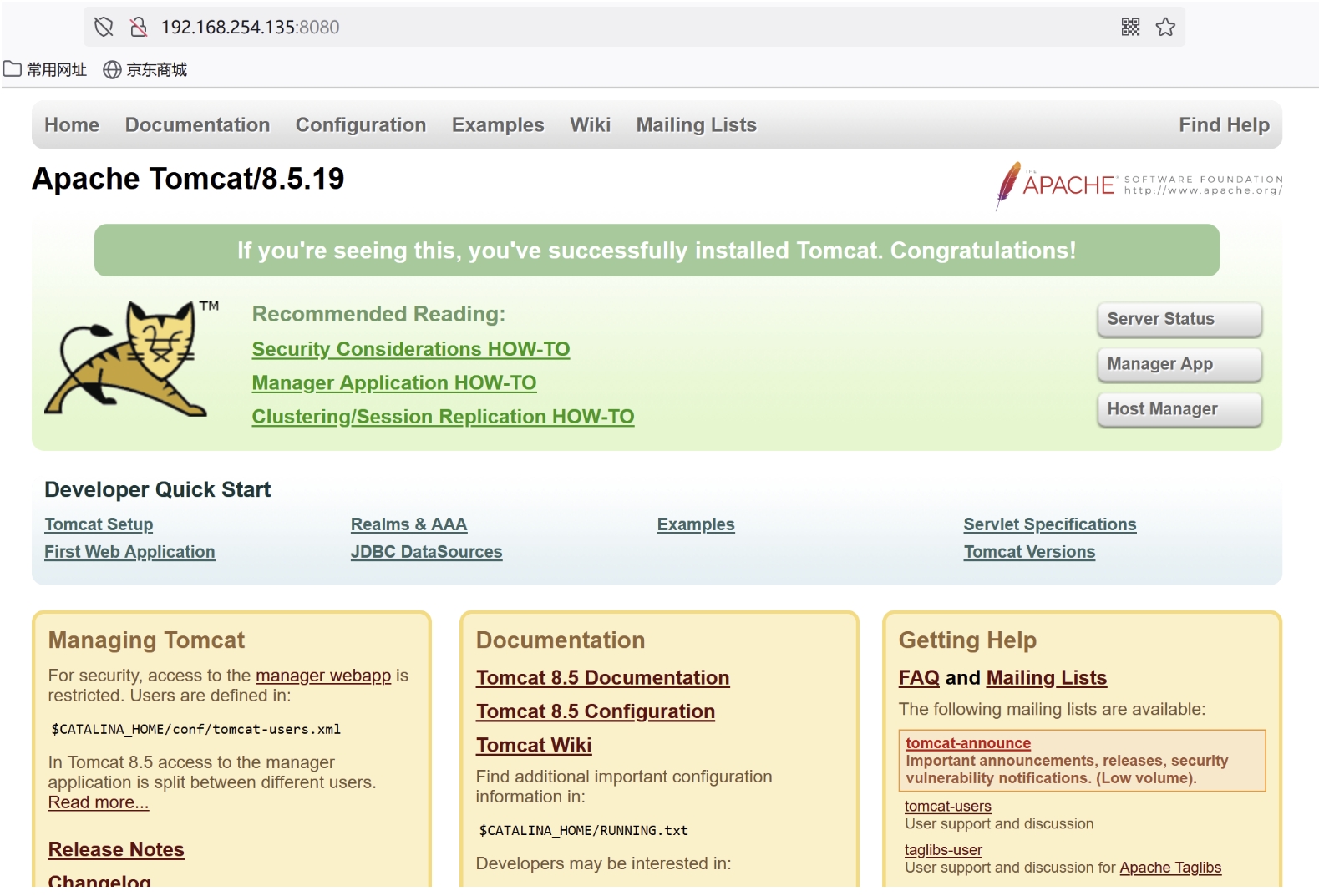This screenshot has height=896, width=1319.
Task: Open the Tomcat Wiki link
Action: pyautogui.click(x=534, y=745)
